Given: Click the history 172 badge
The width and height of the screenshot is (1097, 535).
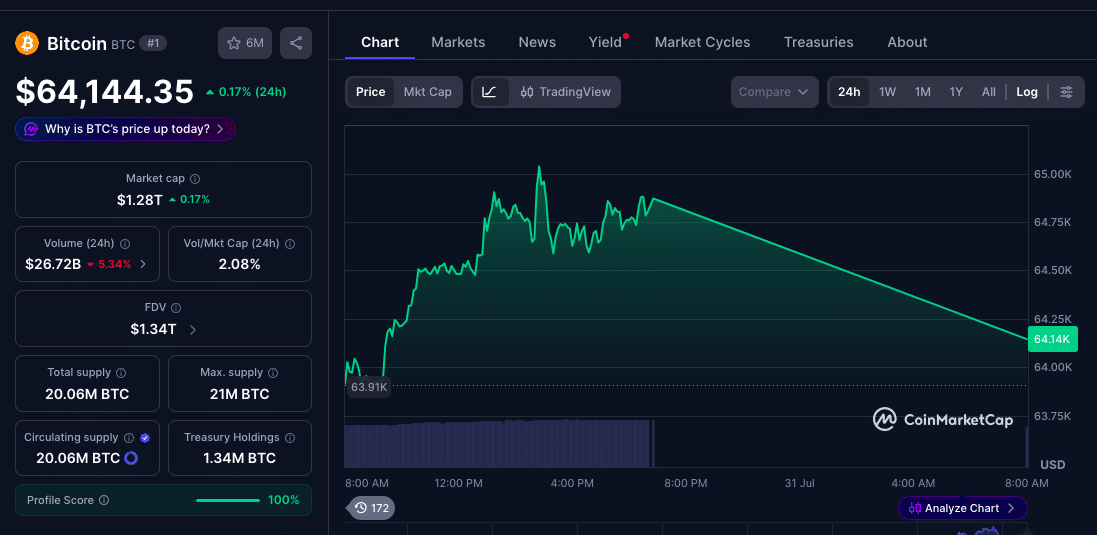Looking at the screenshot, I should [371, 508].
